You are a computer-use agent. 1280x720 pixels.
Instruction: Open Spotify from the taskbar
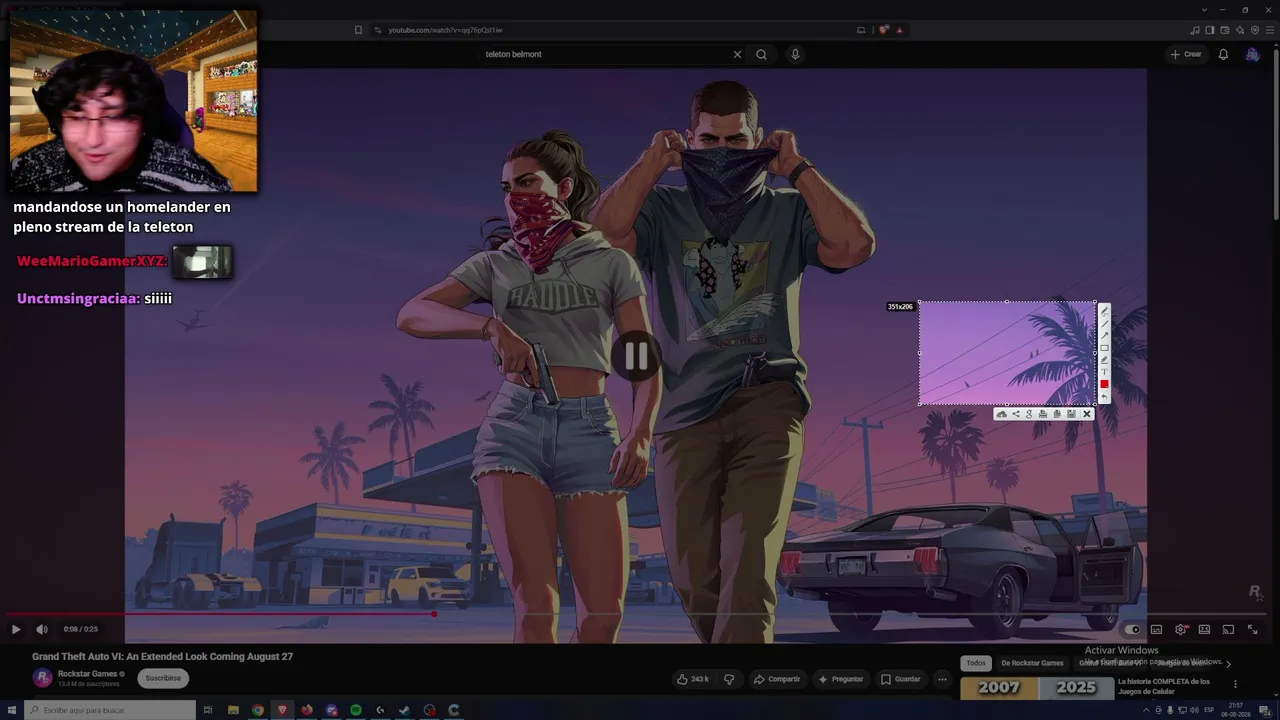[x=356, y=710]
